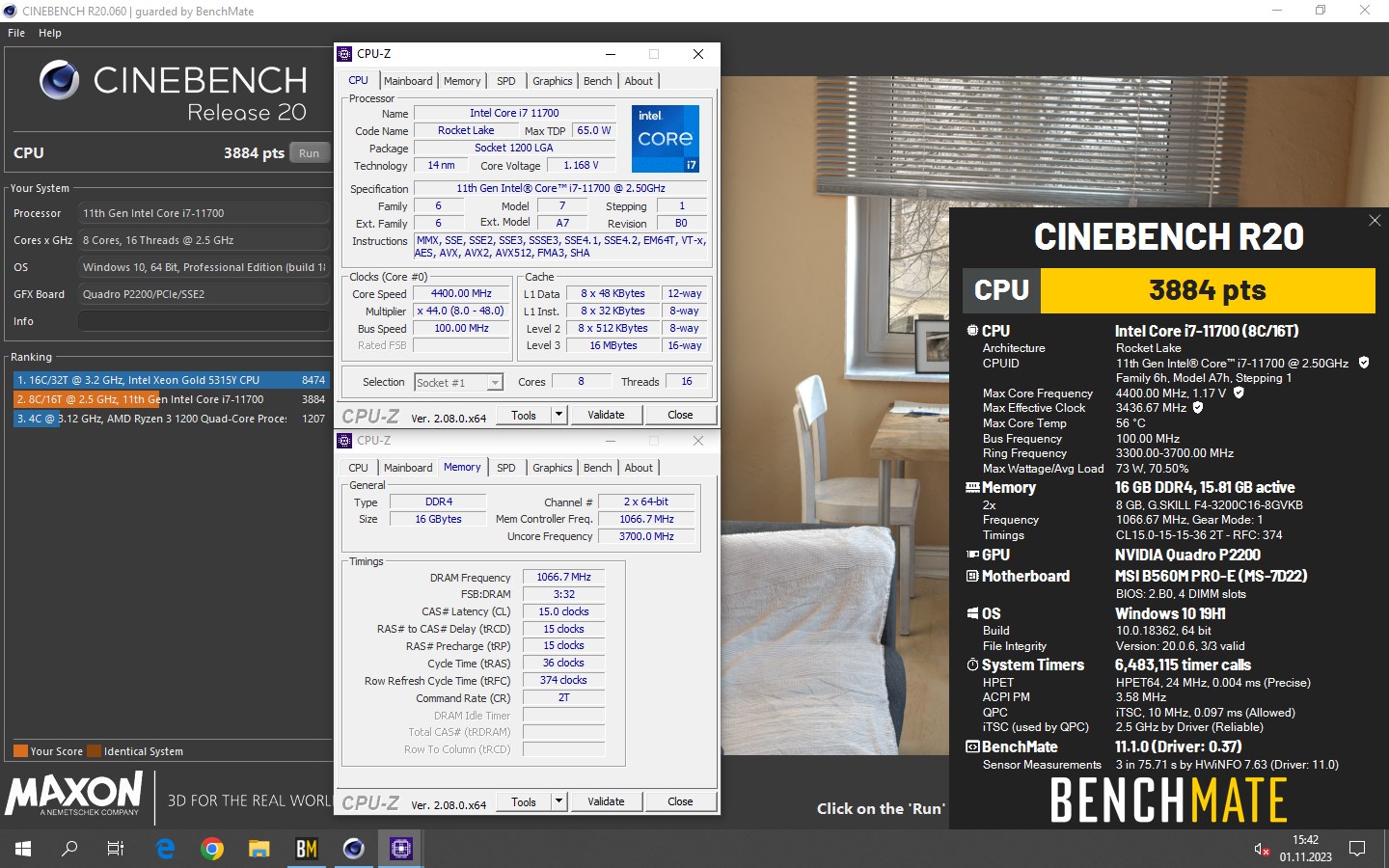Click the shield icon beside Max Effective Clock

[1198, 407]
